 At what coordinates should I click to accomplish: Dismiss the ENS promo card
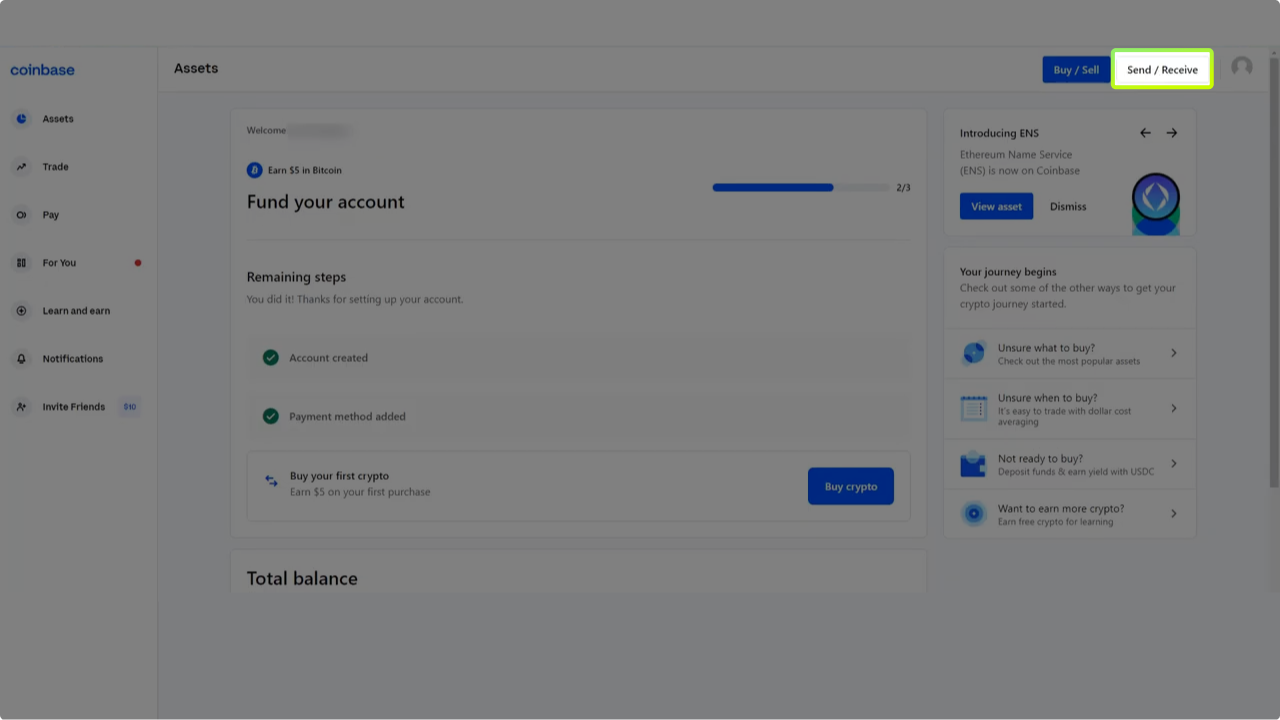pyautogui.click(x=1068, y=206)
